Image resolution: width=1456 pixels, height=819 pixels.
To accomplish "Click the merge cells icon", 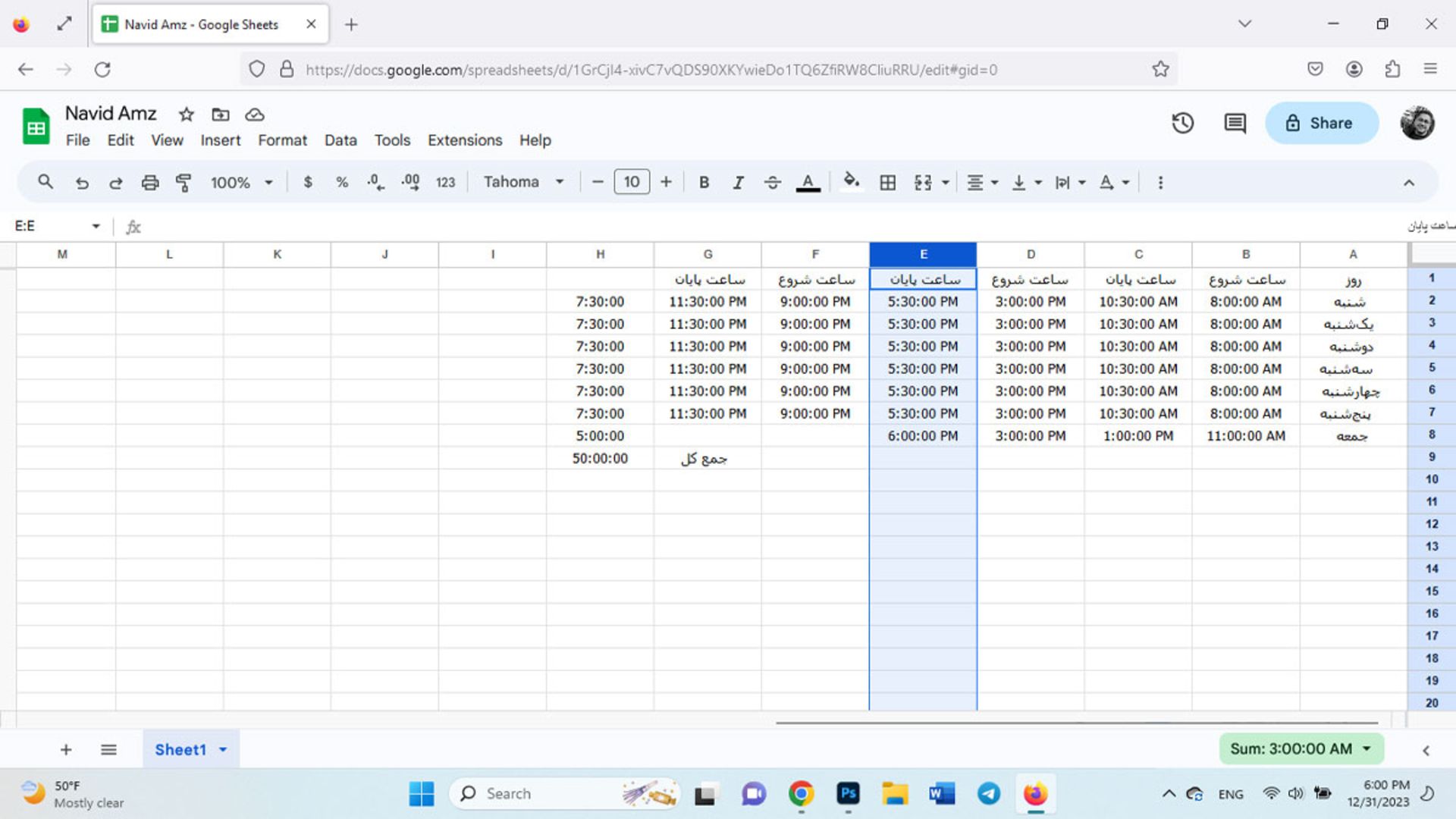I will pyautogui.click(x=921, y=182).
